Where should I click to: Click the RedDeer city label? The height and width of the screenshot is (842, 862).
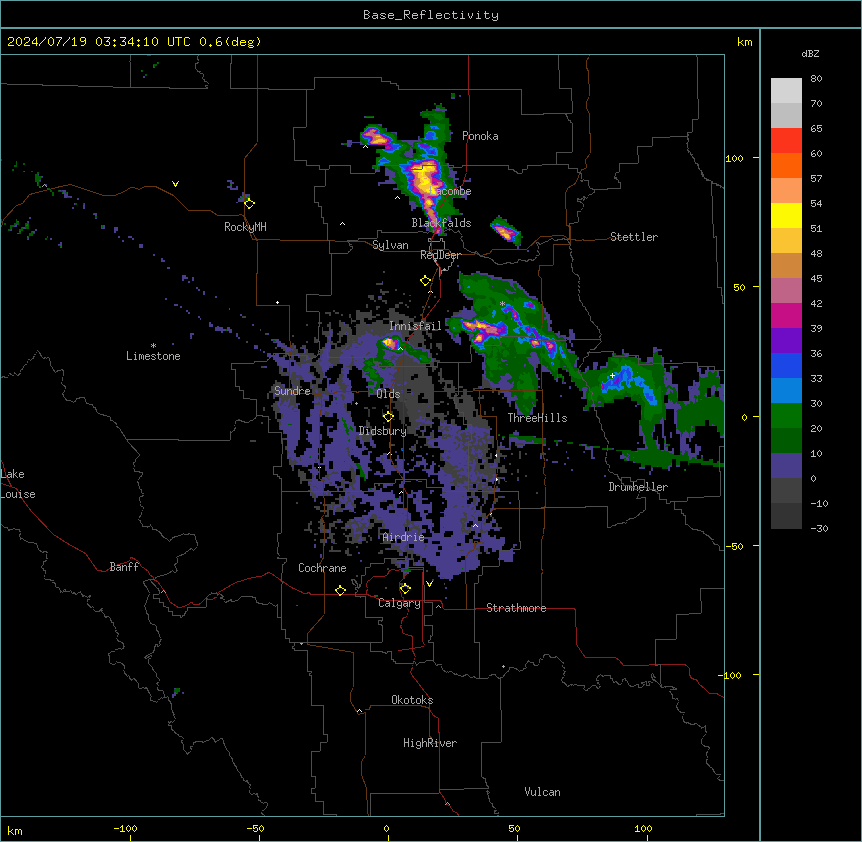(440, 255)
